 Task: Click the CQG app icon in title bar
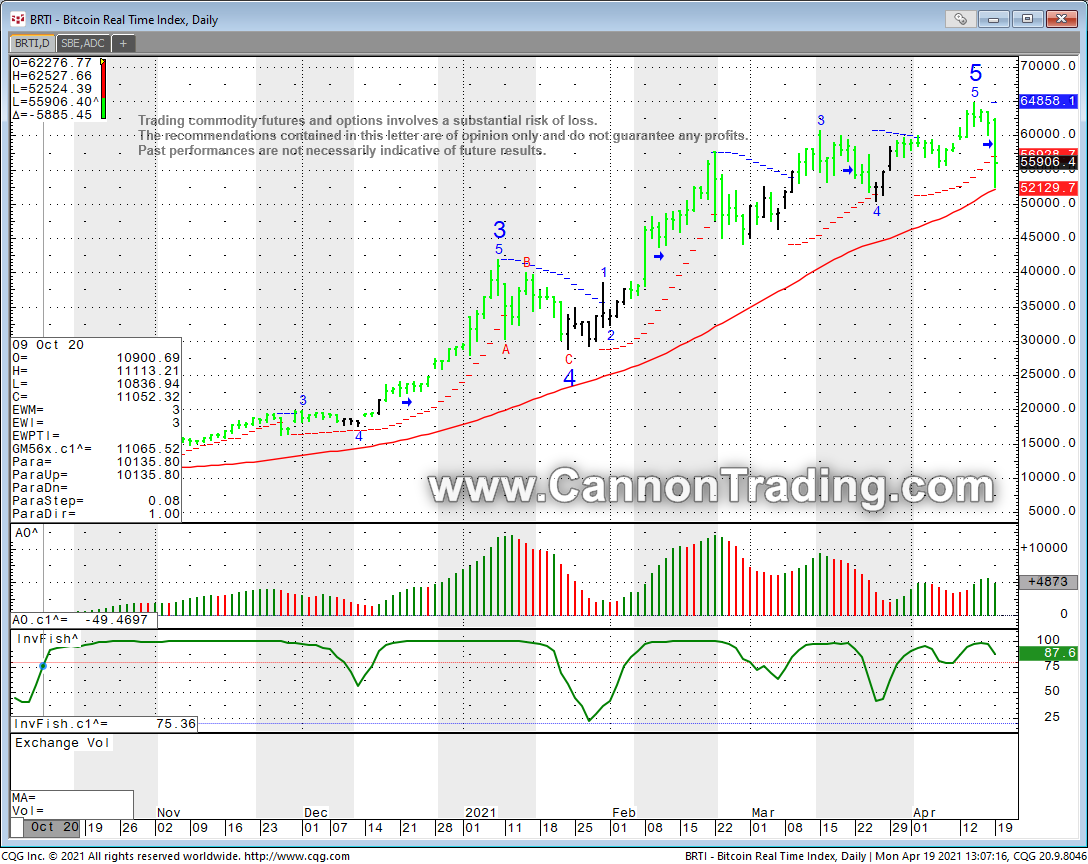16,19
